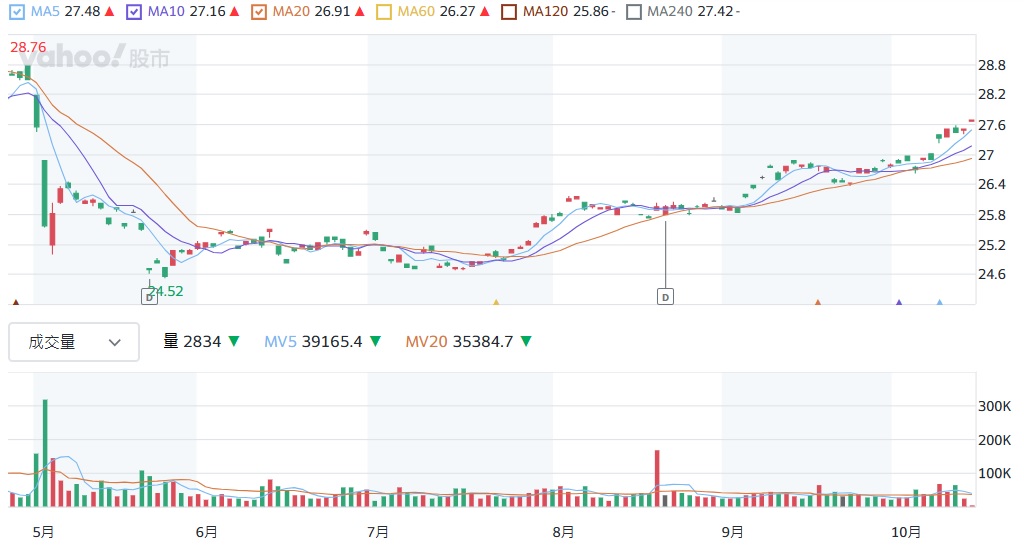Click the D dividend marker in August
This screenshot has width=1024, height=549.
(x=665, y=296)
